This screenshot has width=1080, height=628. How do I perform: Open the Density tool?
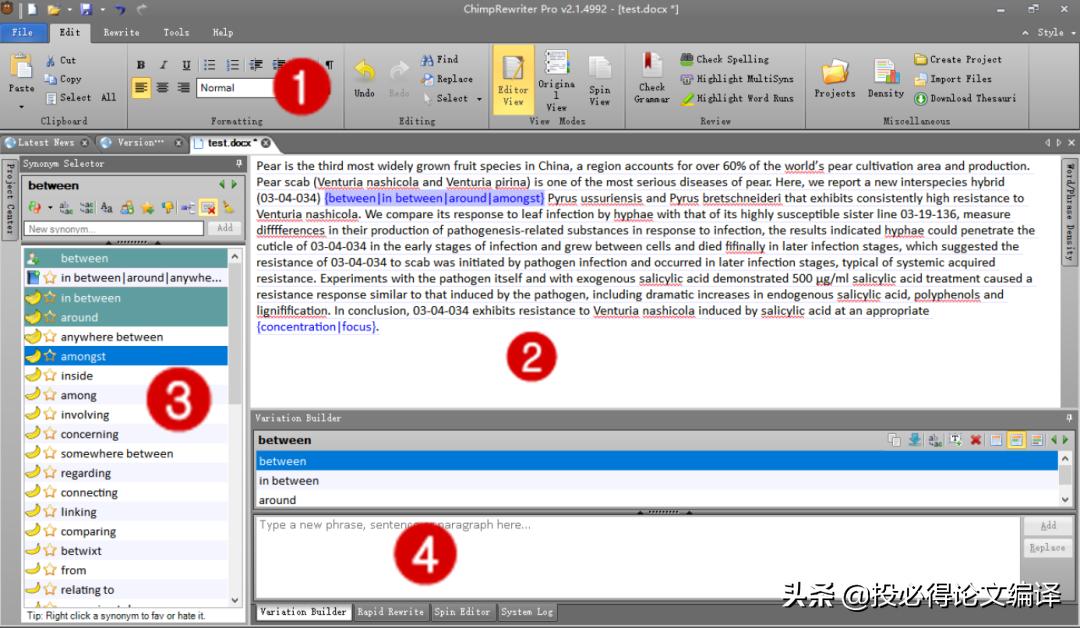click(x=885, y=73)
